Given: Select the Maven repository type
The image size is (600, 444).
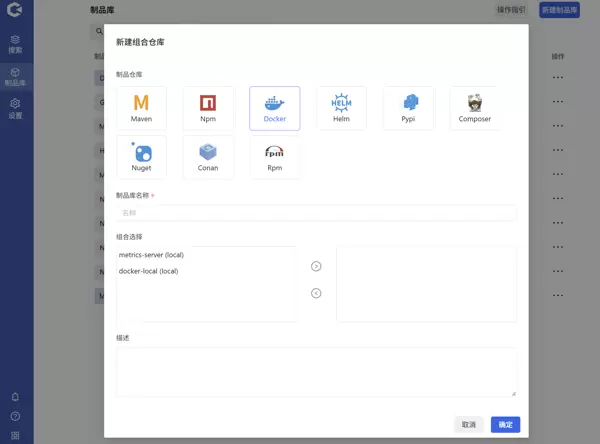Looking at the screenshot, I should tap(141, 108).
